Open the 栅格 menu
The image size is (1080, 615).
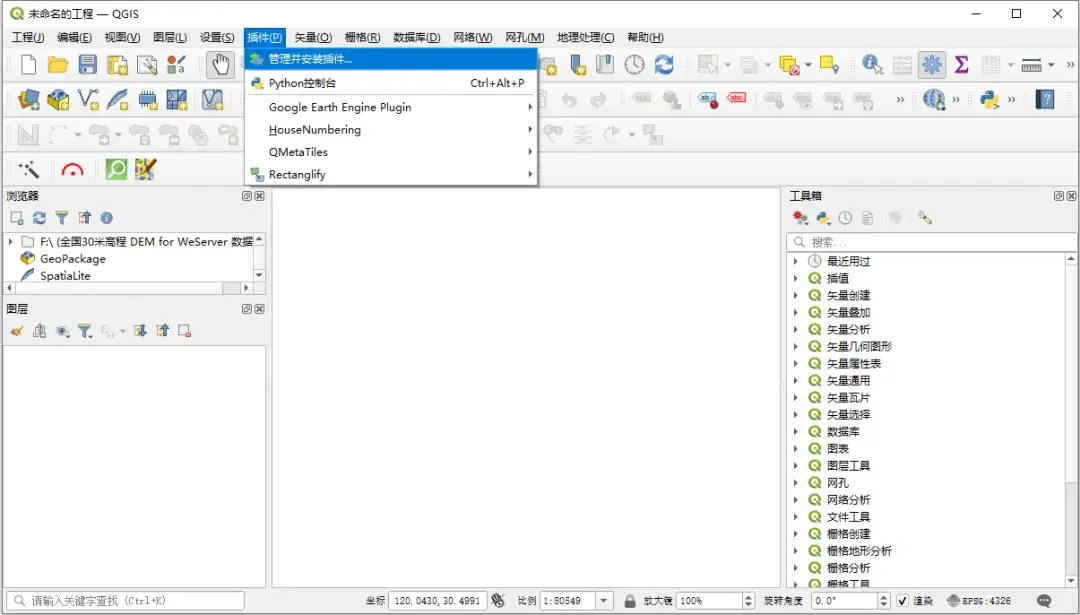361,37
